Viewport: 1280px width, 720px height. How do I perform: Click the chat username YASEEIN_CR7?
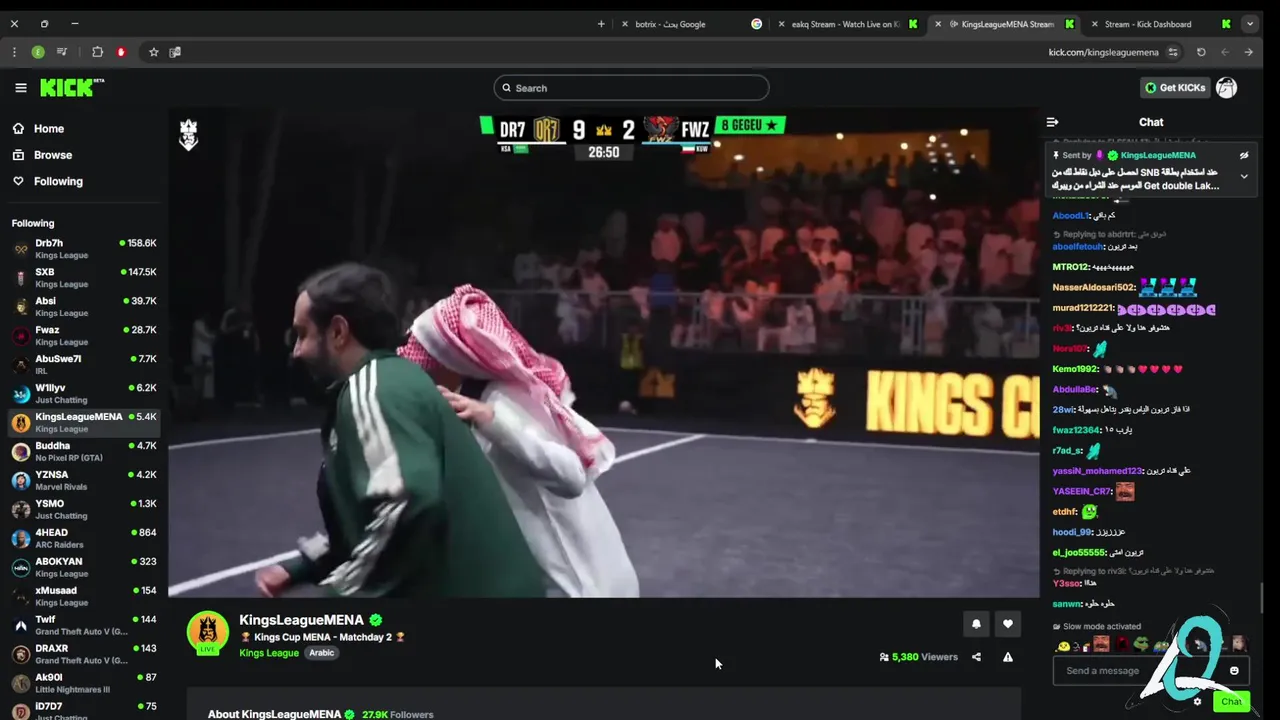[1081, 492]
